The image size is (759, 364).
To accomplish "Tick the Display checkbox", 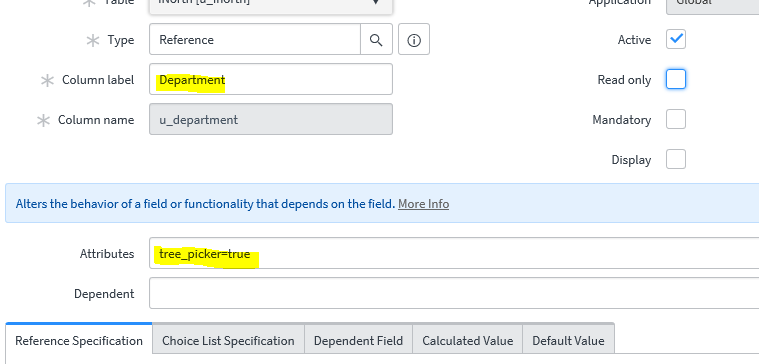I will (x=676, y=159).
